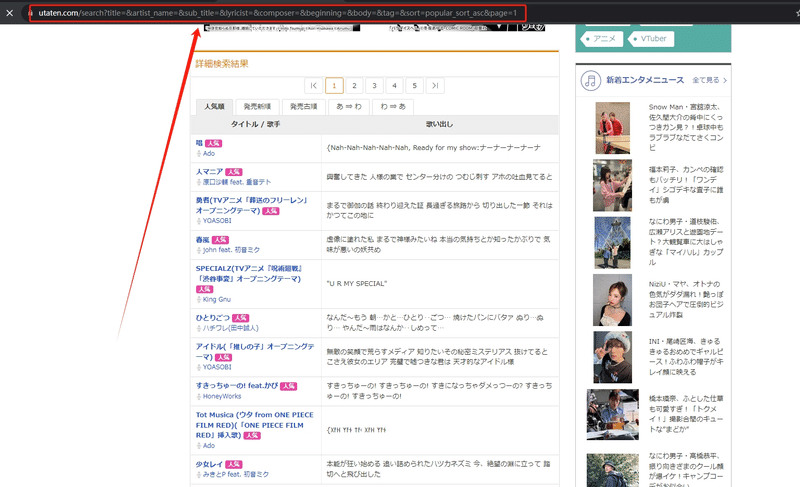Screen dimensions: 800x487
Task: Open the song SPECIALZ by King Gnu
Action: [x=249, y=273]
